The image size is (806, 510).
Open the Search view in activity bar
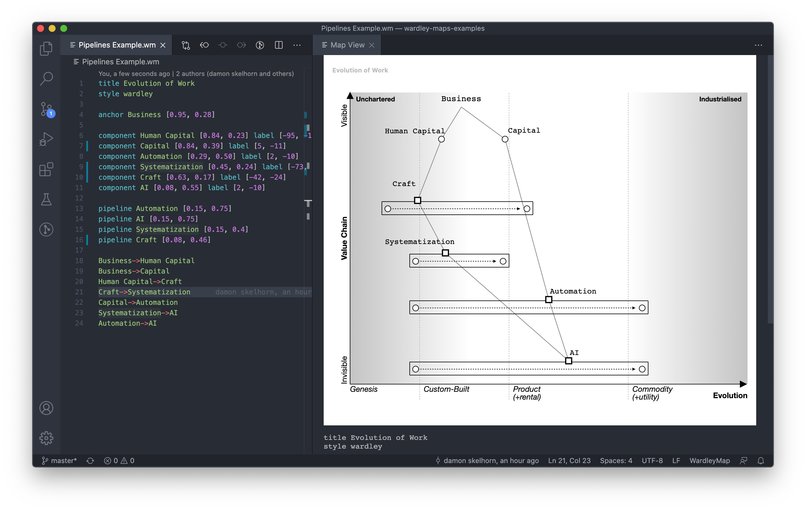(46, 79)
